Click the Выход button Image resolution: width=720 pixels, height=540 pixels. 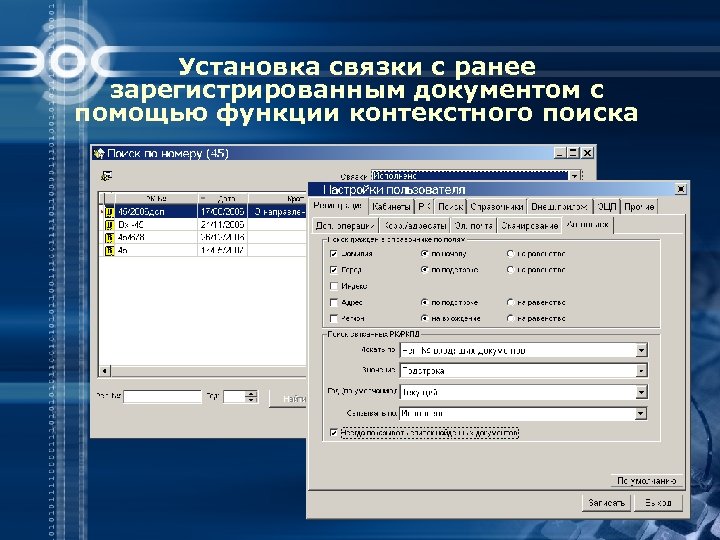point(658,503)
